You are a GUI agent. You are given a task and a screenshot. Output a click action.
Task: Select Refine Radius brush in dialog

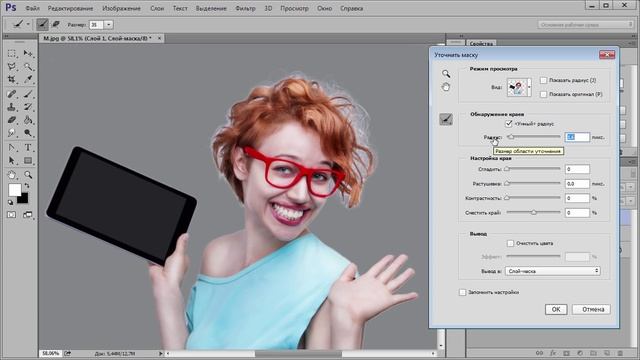tap(446, 119)
